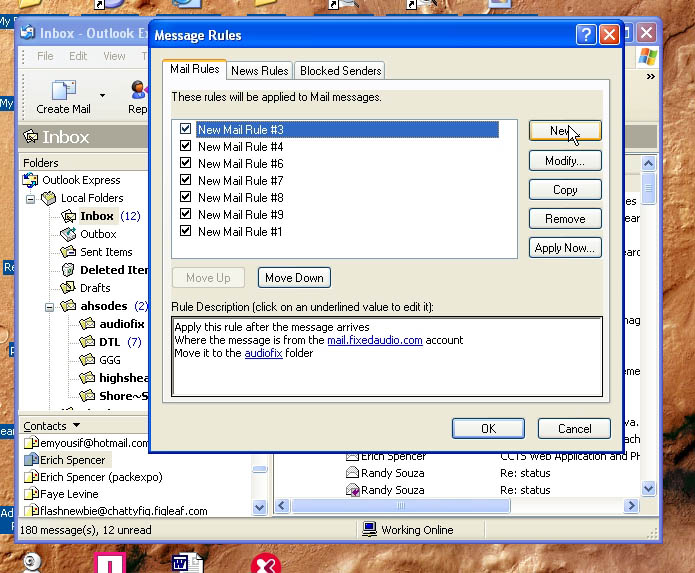Viewport: 695px width, 573px height.
Task: Uncheck New Mail Rule #9
Action: 185,214
